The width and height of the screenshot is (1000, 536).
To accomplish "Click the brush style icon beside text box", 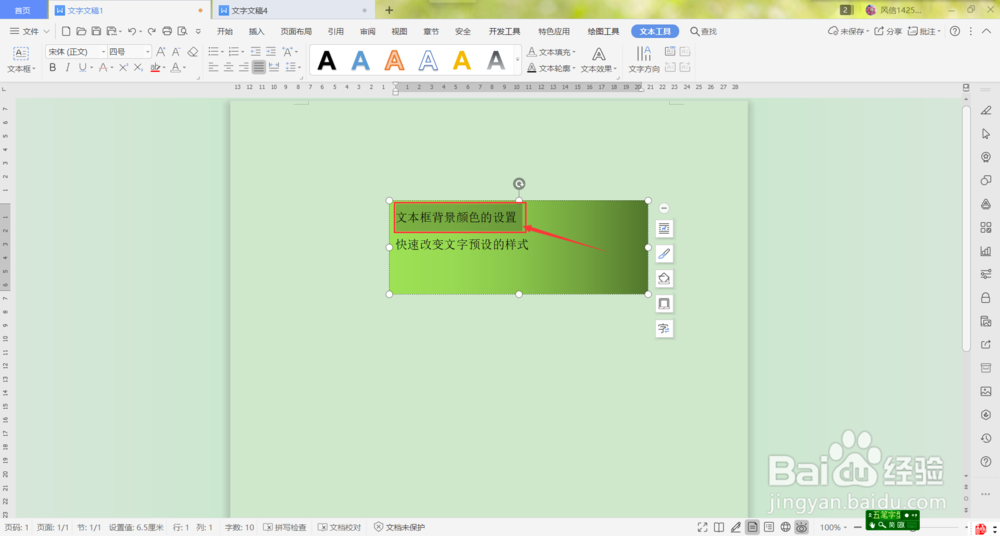I will (665, 253).
